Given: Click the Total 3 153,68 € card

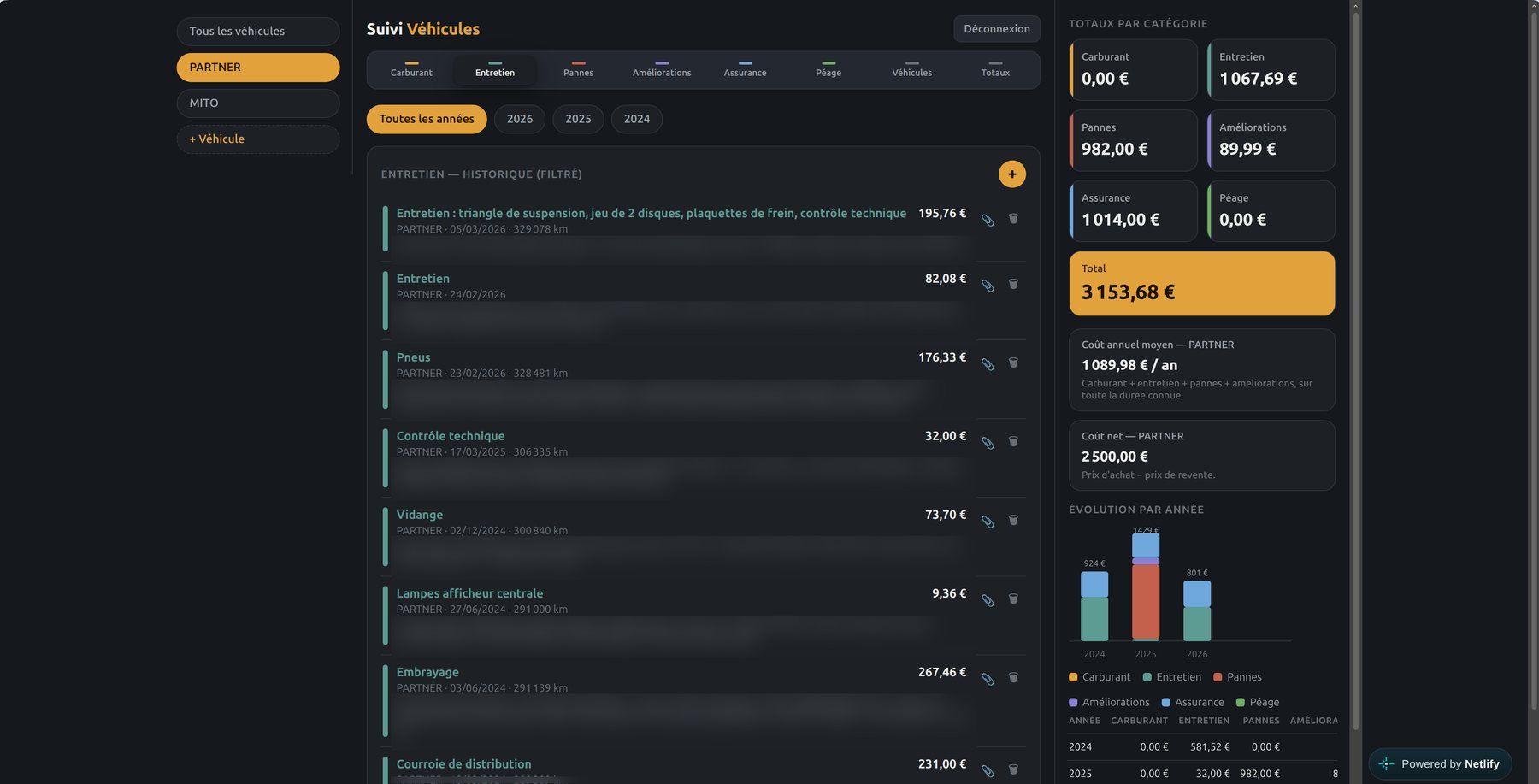Looking at the screenshot, I should click(1202, 283).
